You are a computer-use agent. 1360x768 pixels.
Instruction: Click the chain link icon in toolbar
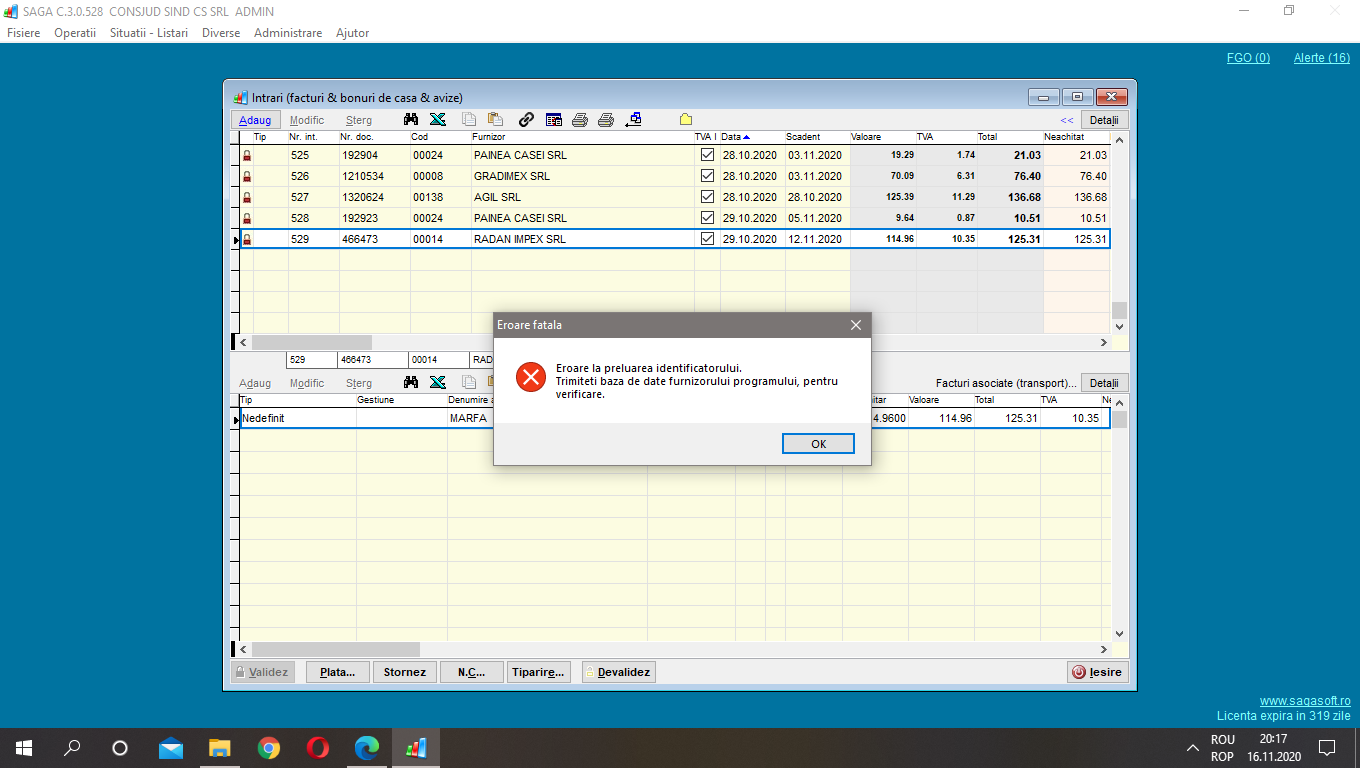pos(526,120)
